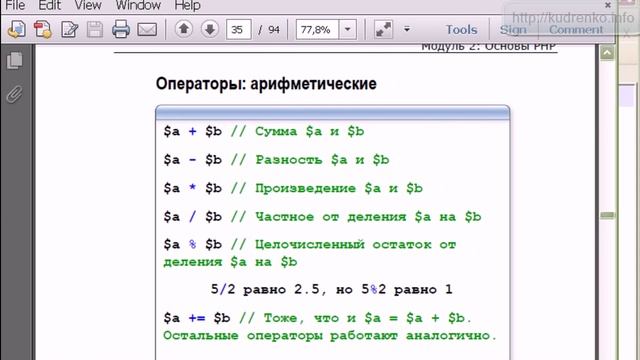Open the Tools pane
Screen dimensions: 640x360
tap(461, 29)
